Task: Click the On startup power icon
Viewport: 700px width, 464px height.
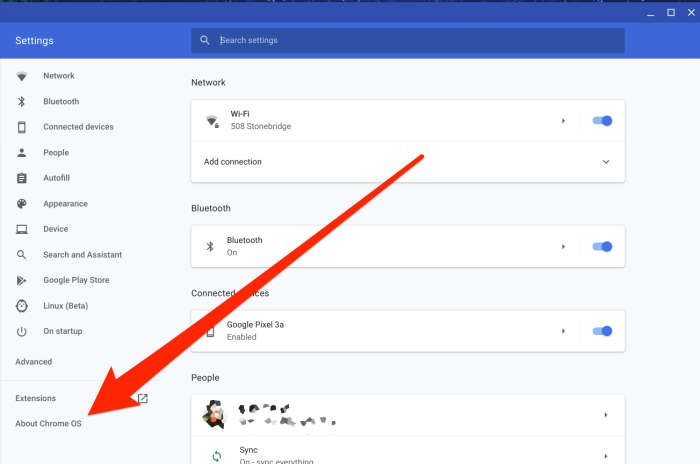Action: [x=21, y=331]
